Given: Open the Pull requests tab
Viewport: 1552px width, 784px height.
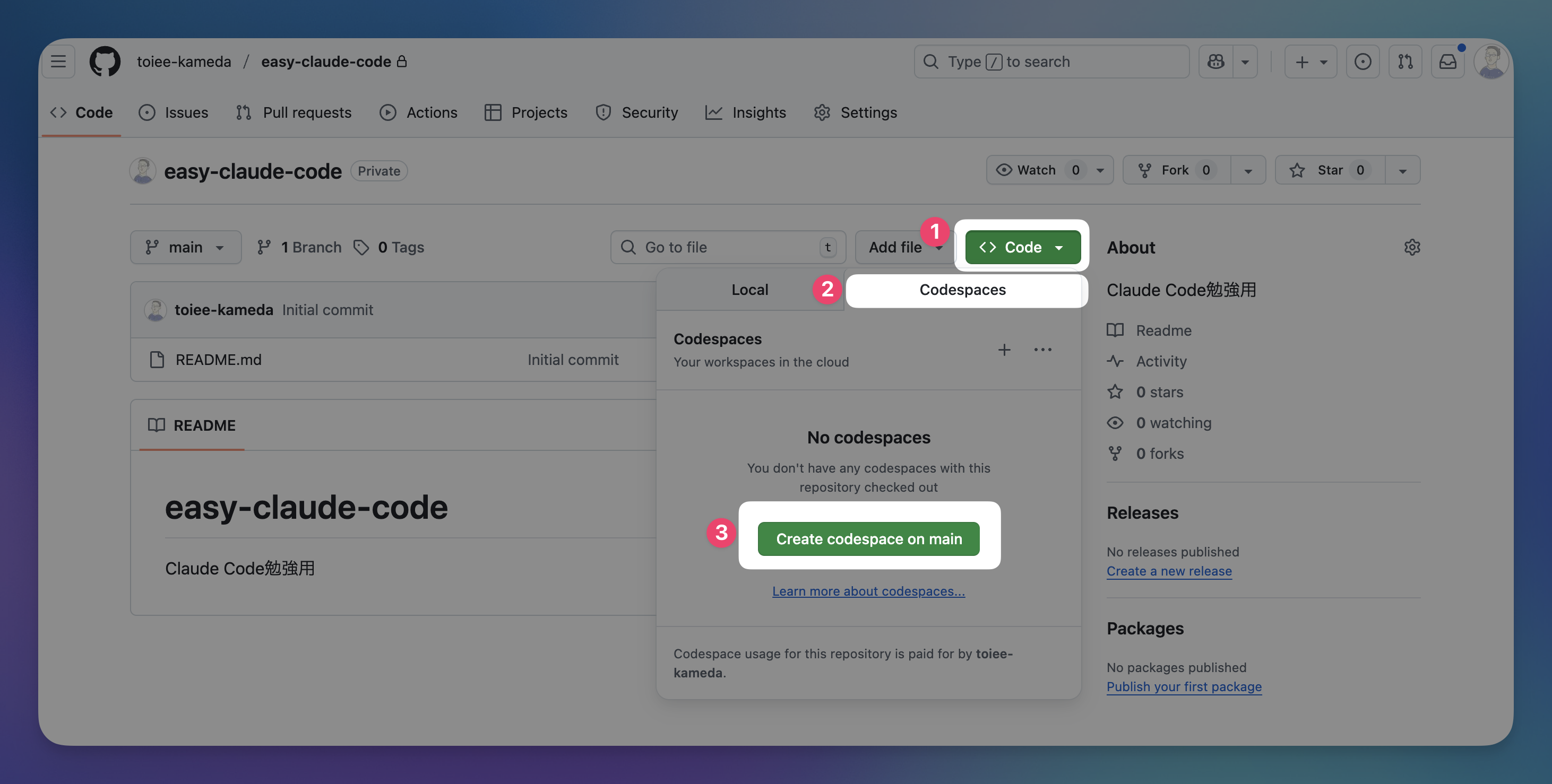Looking at the screenshot, I should click(x=294, y=112).
